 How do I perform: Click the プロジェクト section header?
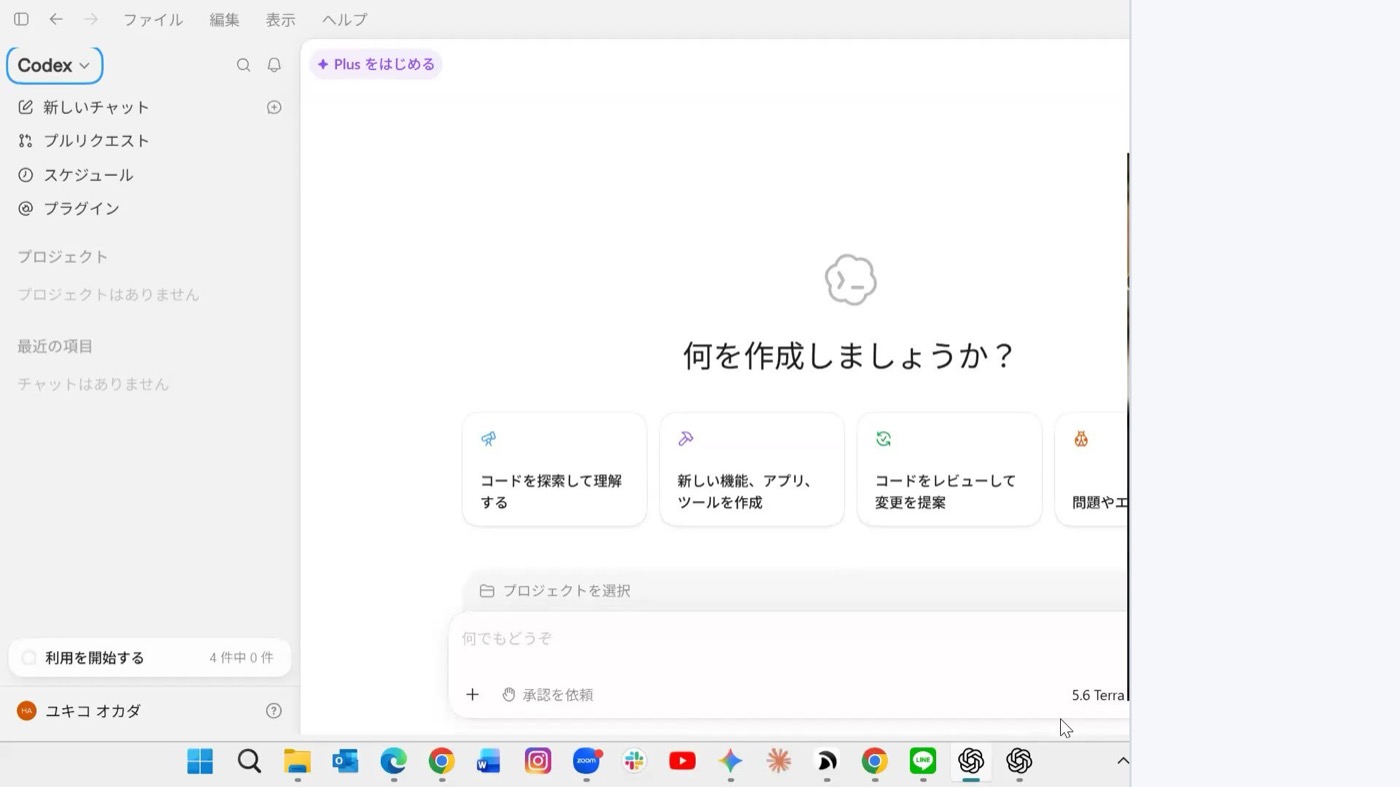(62, 257)
